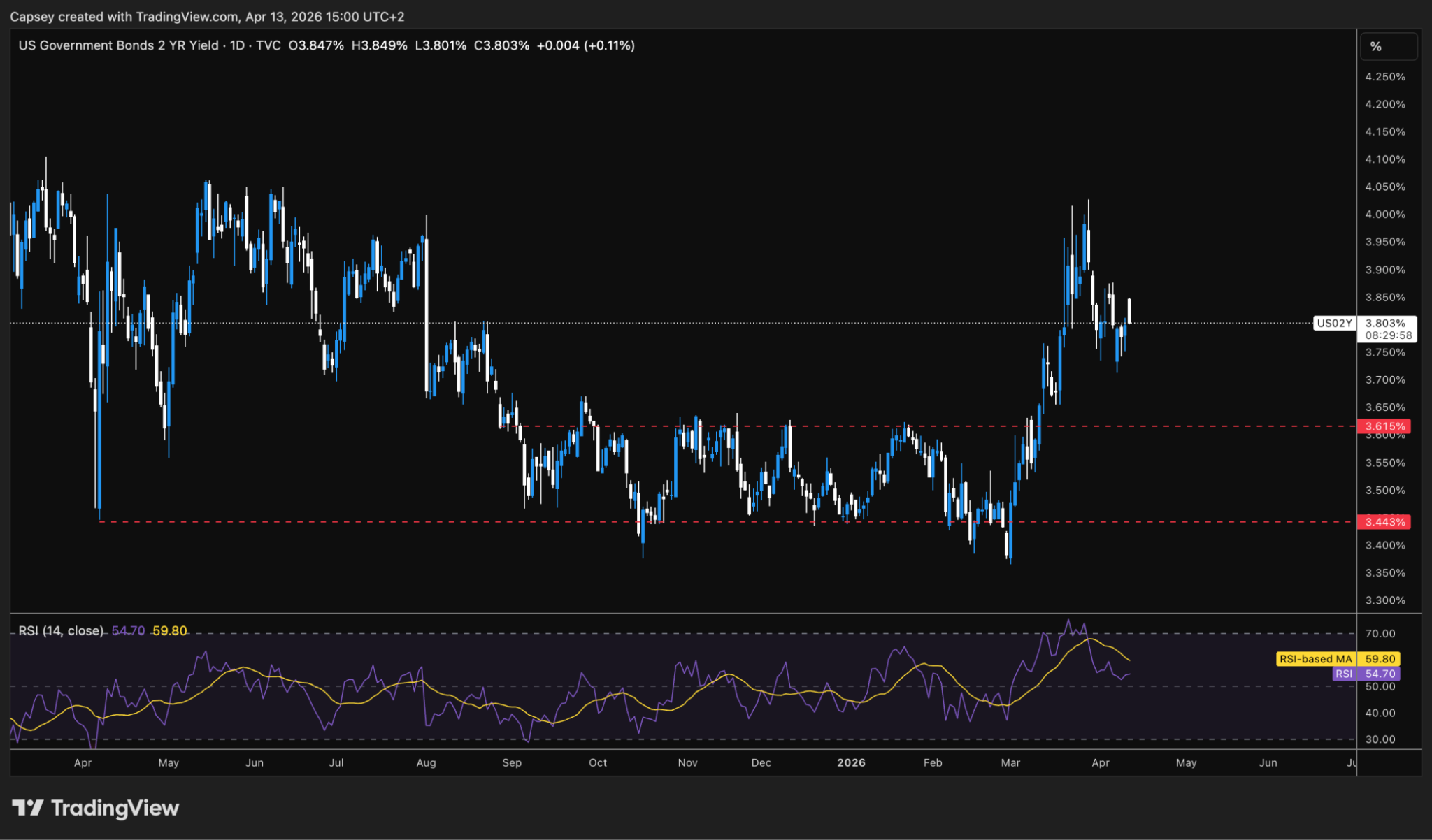Click the countdown timer under the price label

pyautogui.click(x=1387, y=334)
